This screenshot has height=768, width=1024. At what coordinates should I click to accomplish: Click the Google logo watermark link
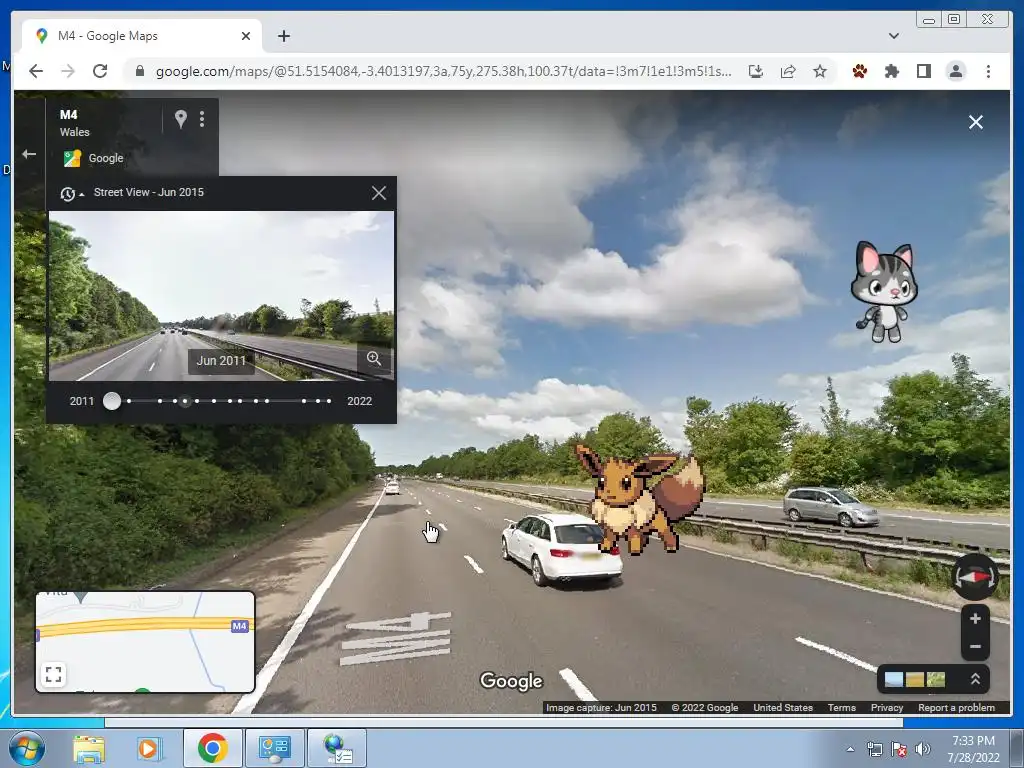(511, 680)
